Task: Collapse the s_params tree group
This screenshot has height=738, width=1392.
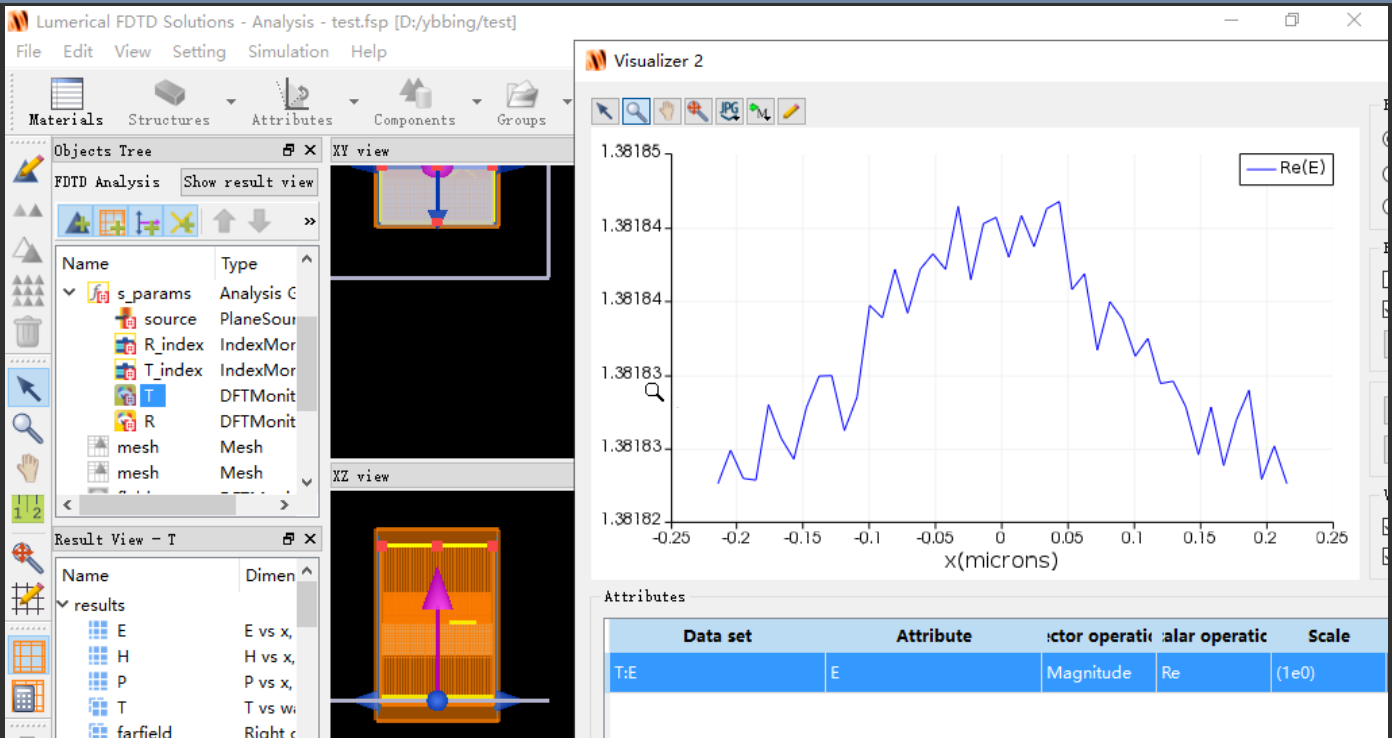Action: click(x=70, y=293)
